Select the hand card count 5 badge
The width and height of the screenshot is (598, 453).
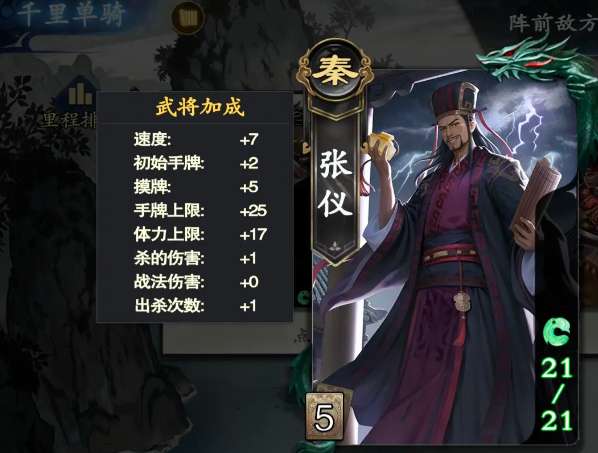325,417
